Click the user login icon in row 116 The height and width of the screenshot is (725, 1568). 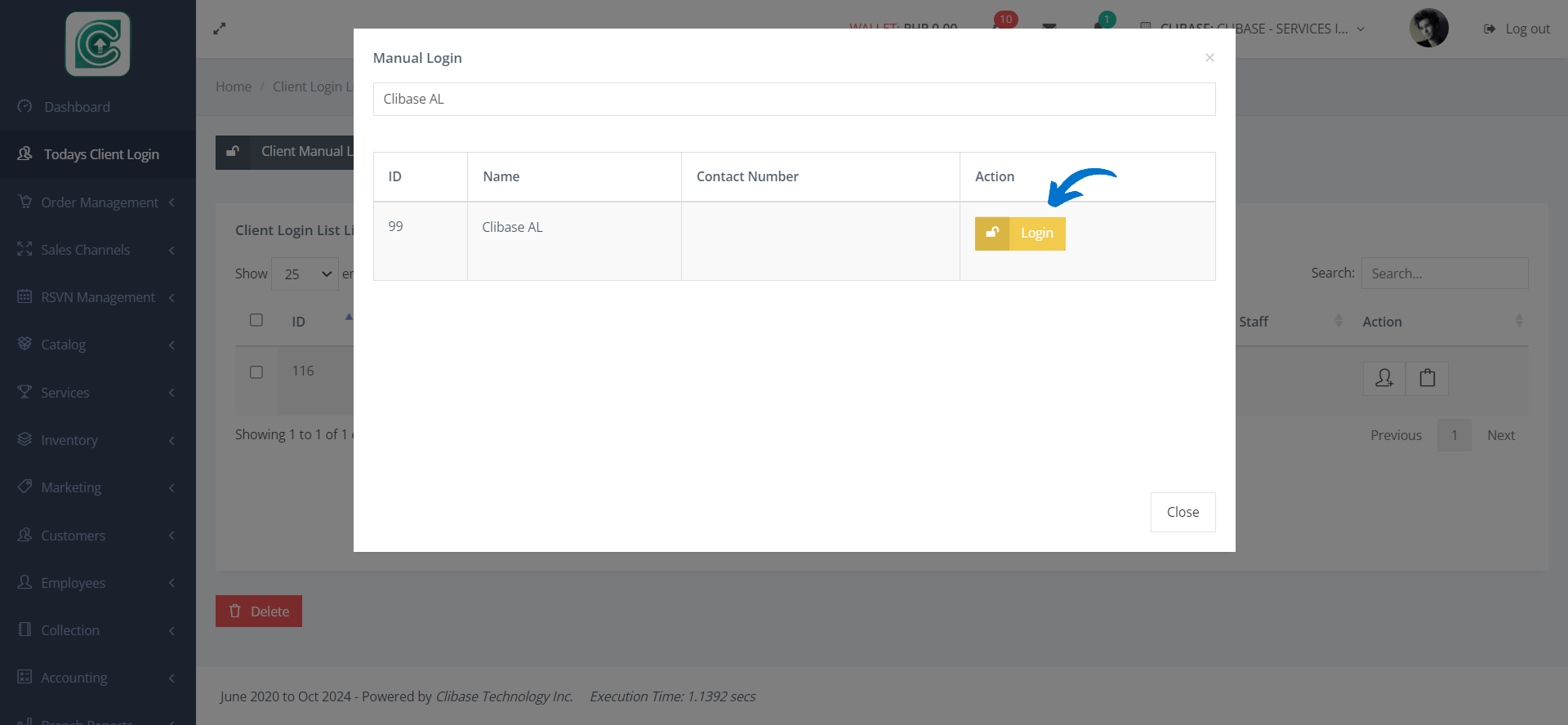tap(1384, 378)
